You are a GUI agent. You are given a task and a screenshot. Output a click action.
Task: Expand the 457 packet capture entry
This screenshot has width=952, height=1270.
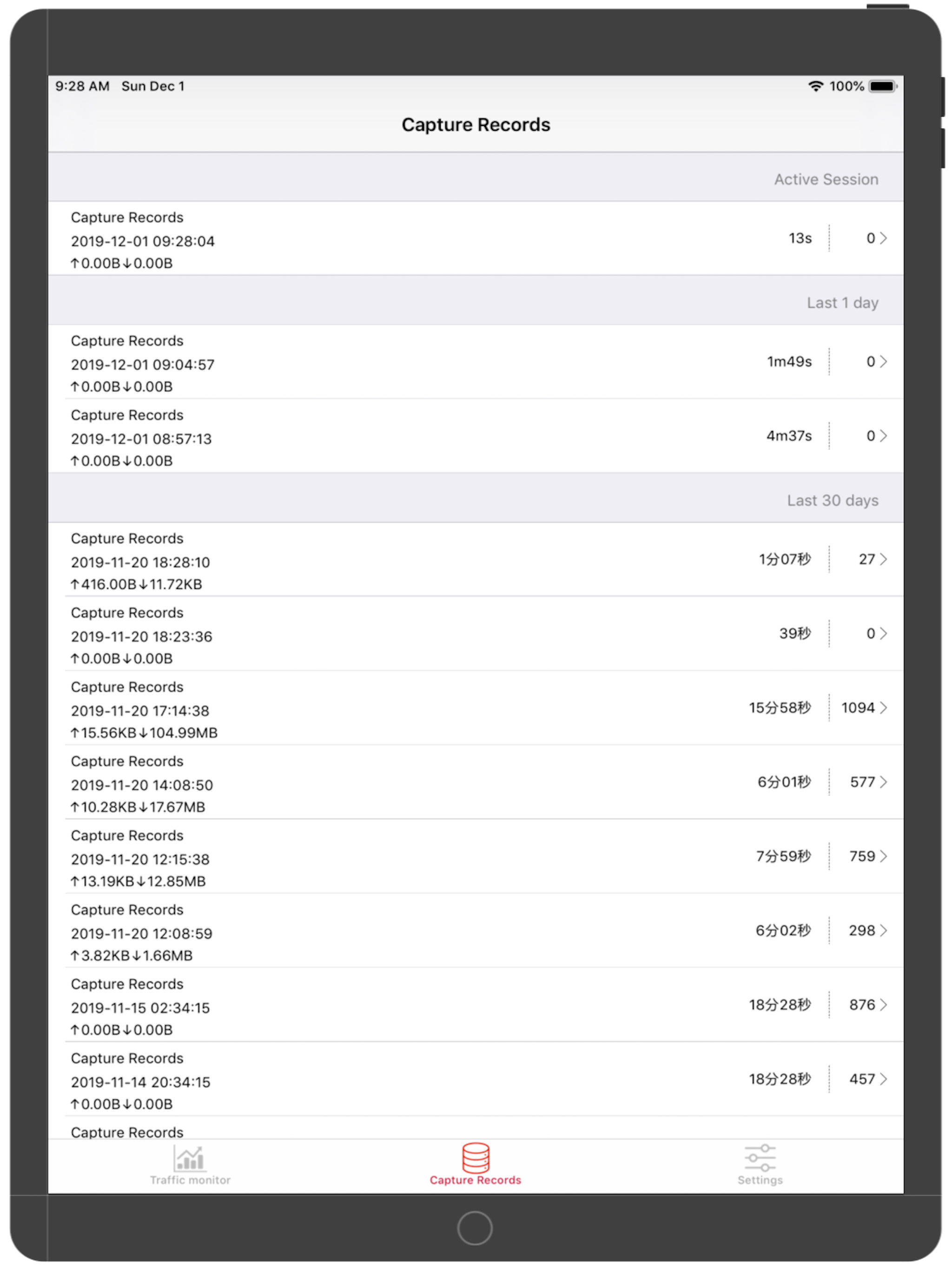point(885,1079)
